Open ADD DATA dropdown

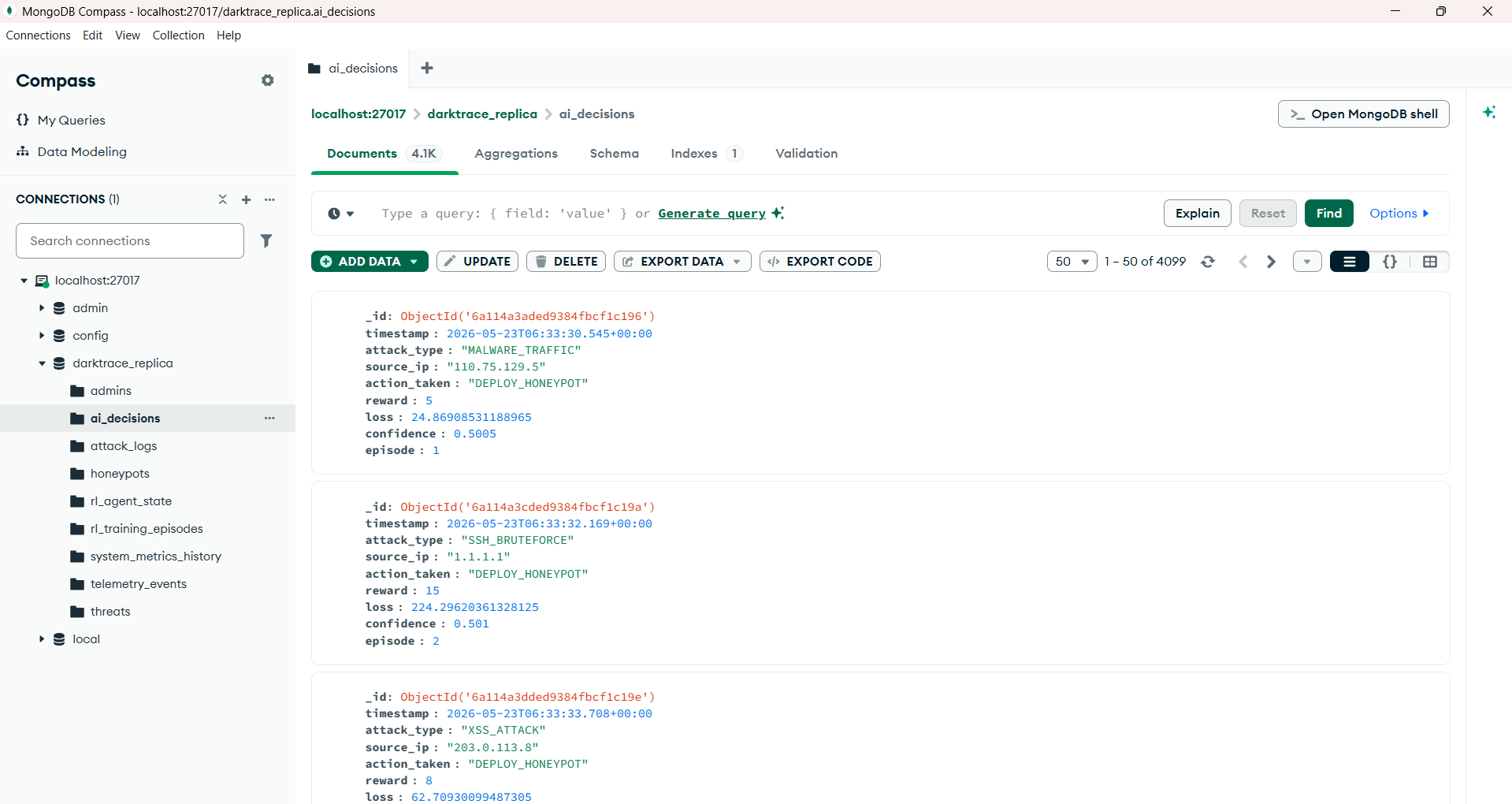click(370, 262)
